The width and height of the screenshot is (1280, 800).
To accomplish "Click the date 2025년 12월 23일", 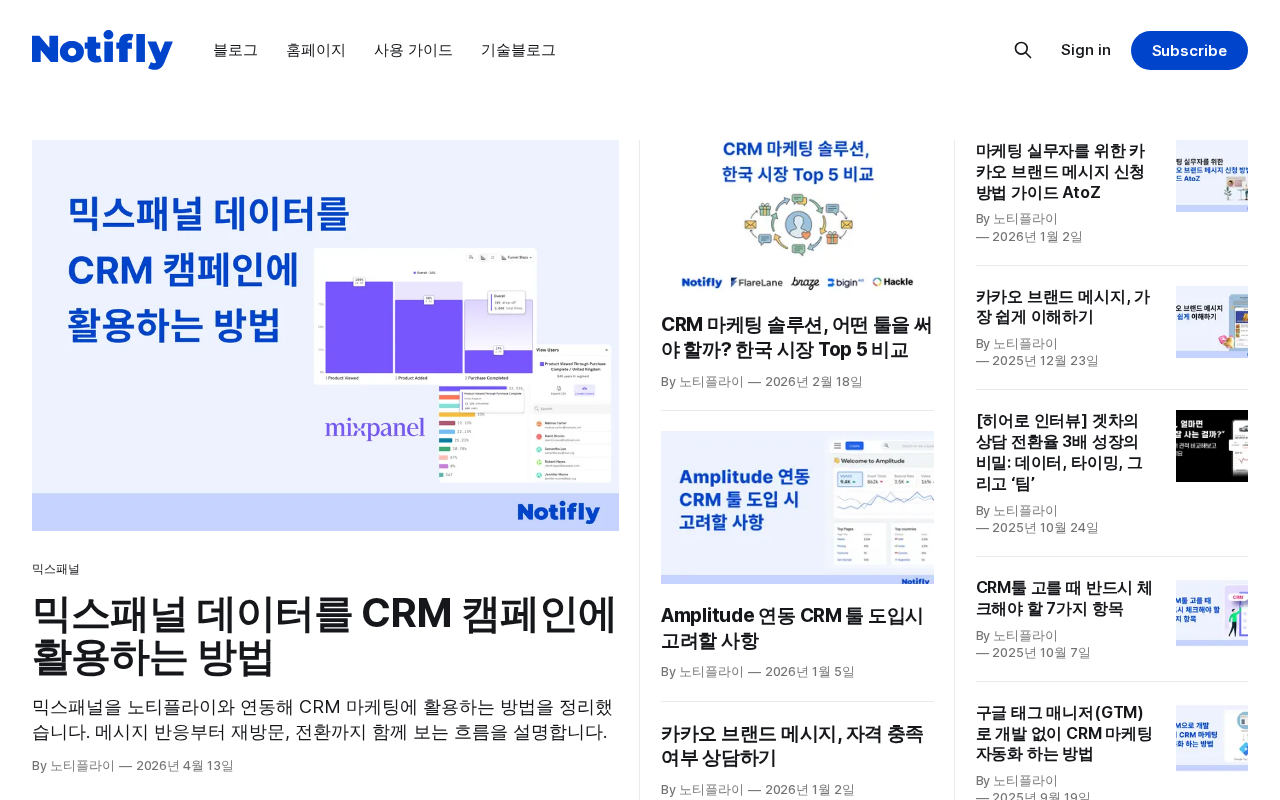I will [x=1045, y=360].
